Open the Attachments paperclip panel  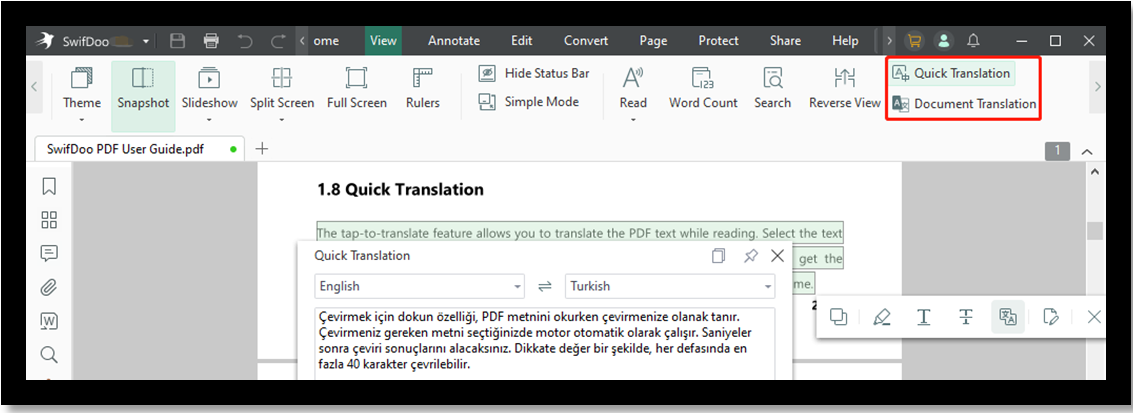click(x=49, y=287)
